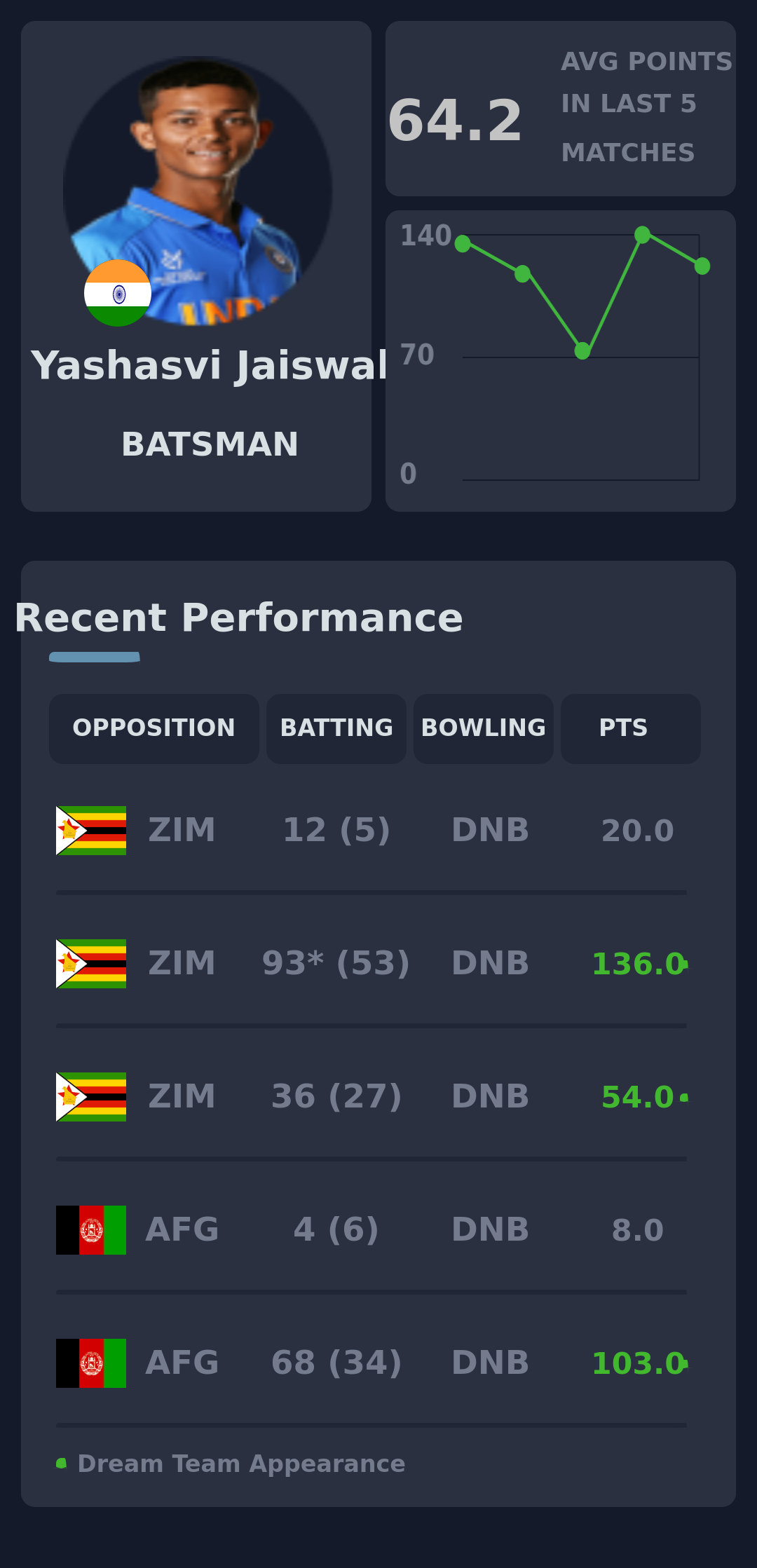Select the BOWLING column header
The image size is (757, 1568).
coord(484,729)
